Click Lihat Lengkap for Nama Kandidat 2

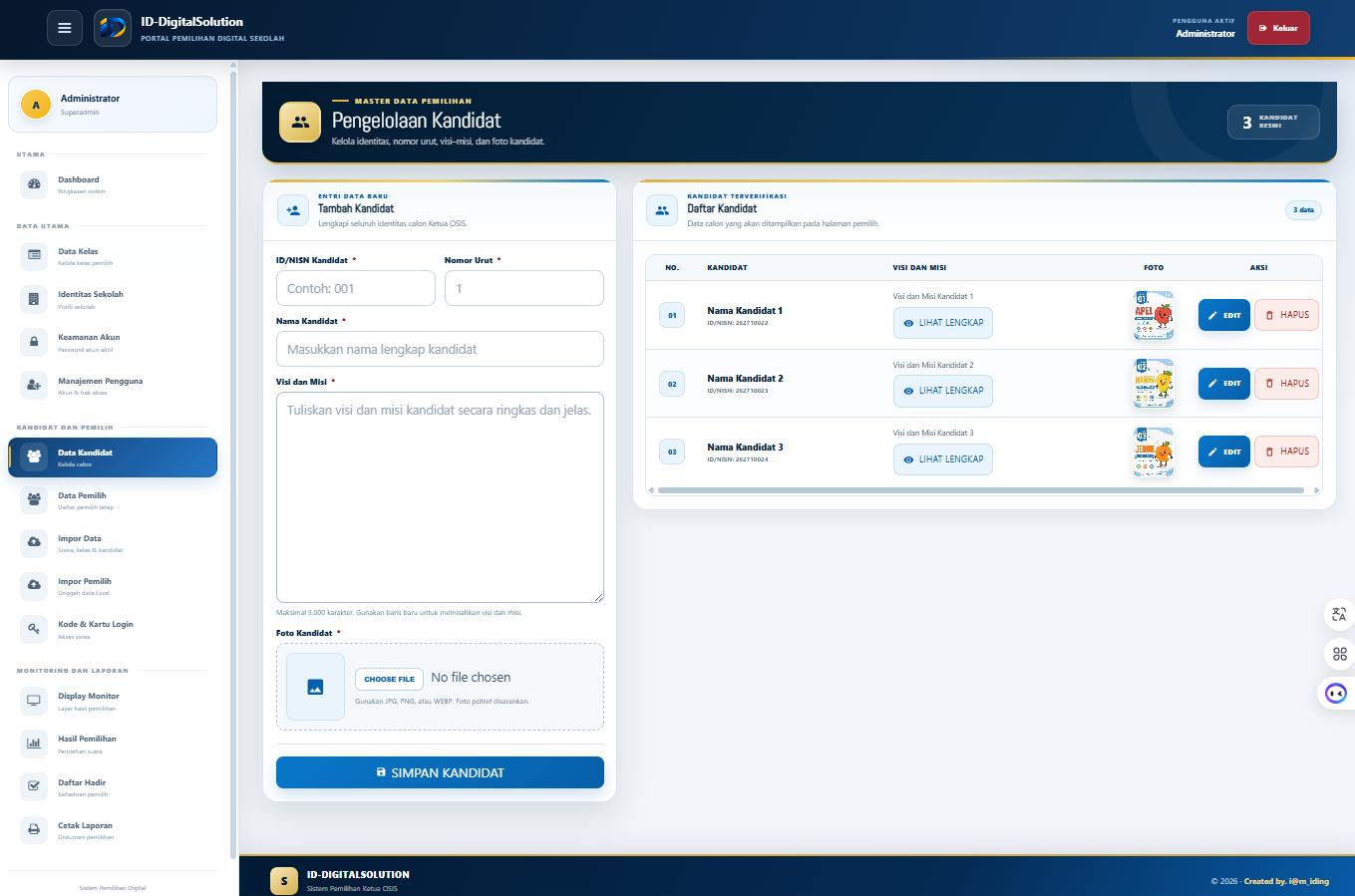[943, 391]
